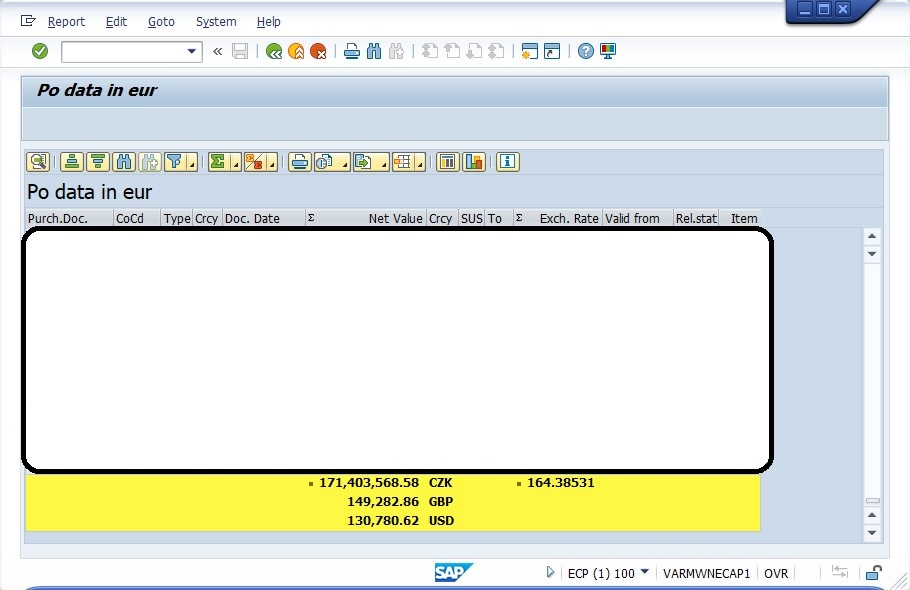Open the Report menu

pyautogui.click(x=66, y=21)
